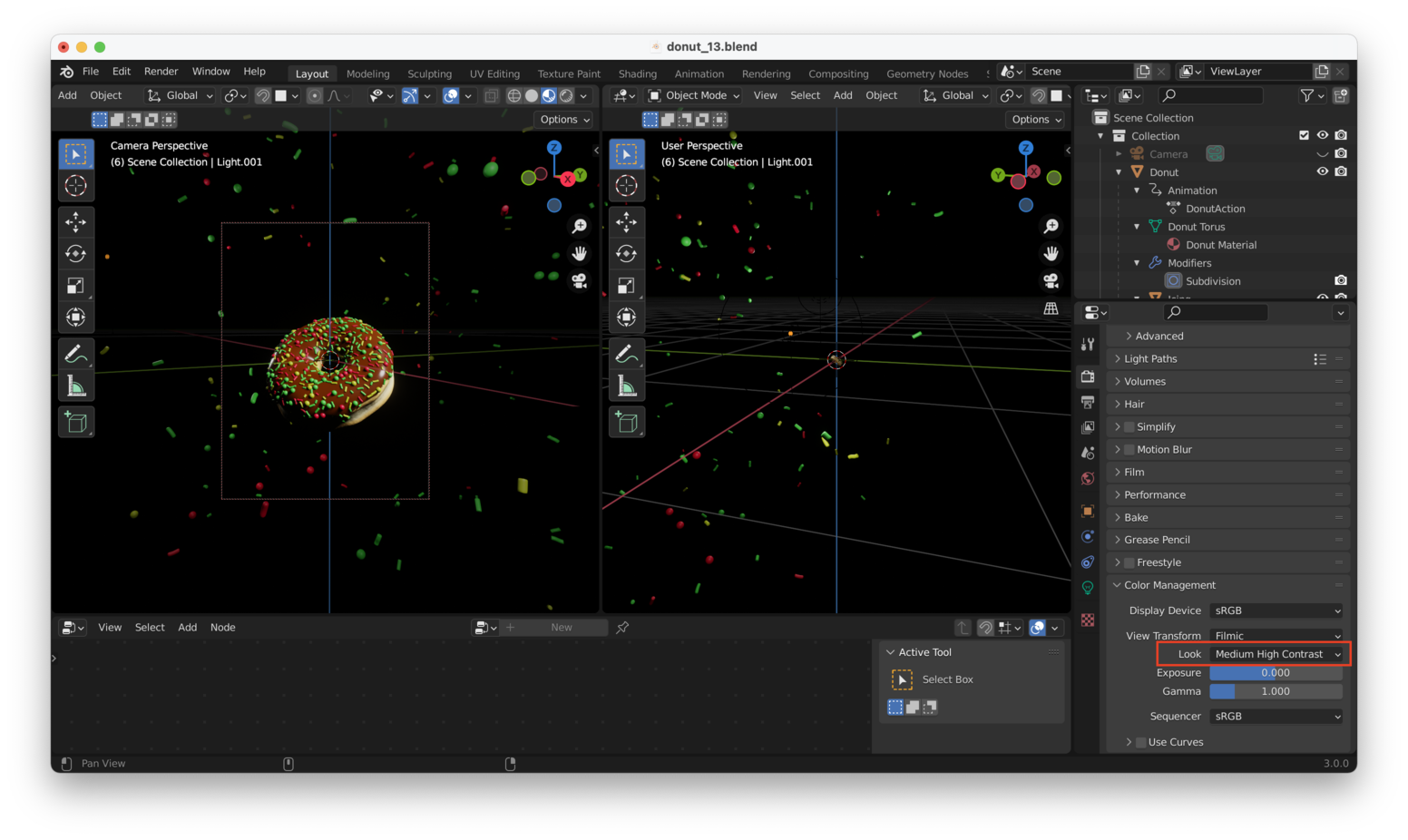
Task: Switch to orthographic grid view in right viewport
Action: click(1051, 308)
